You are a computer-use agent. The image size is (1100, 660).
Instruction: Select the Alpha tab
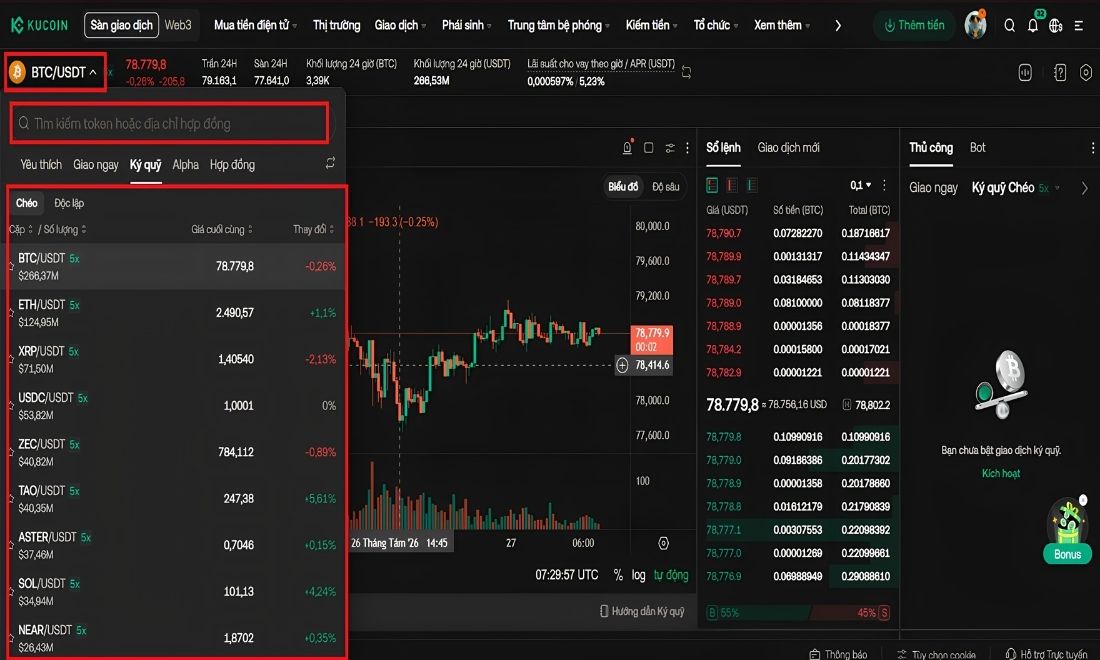(185, 164)
